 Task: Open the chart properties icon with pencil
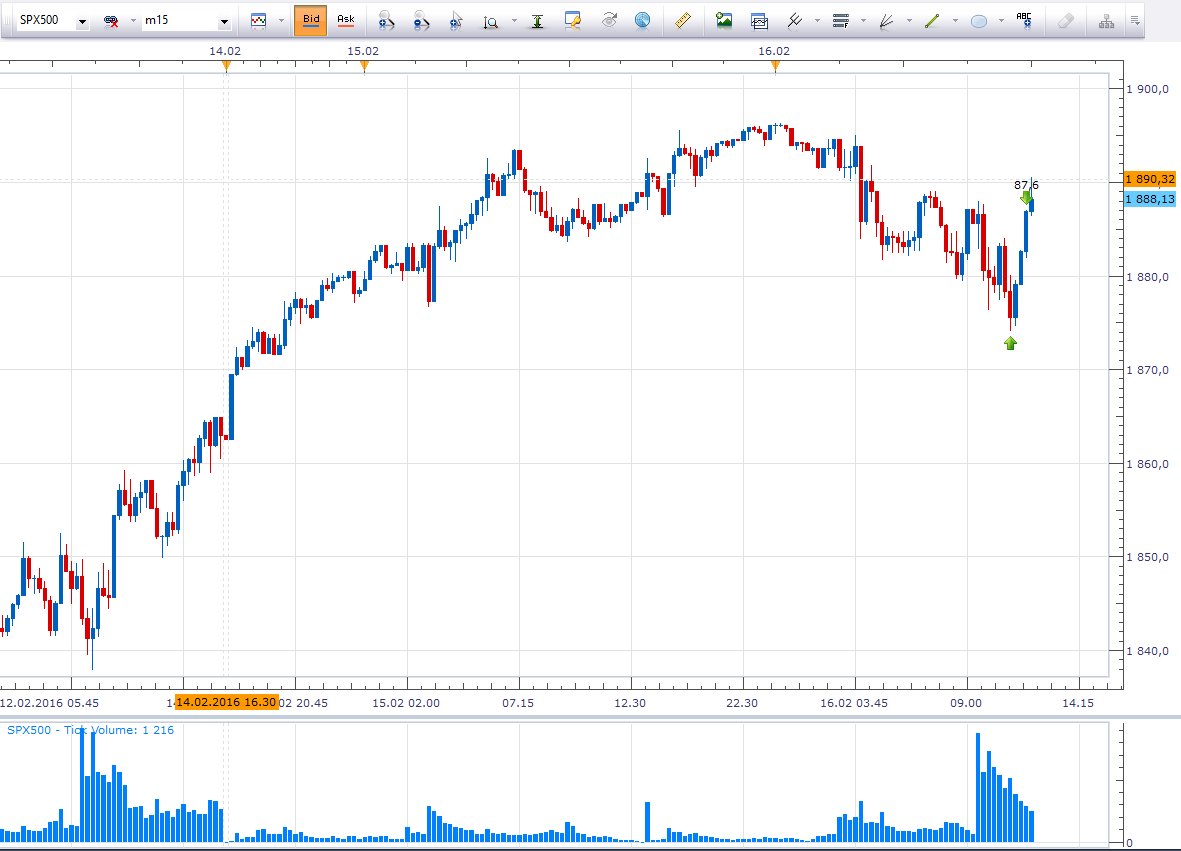point(572,21)
